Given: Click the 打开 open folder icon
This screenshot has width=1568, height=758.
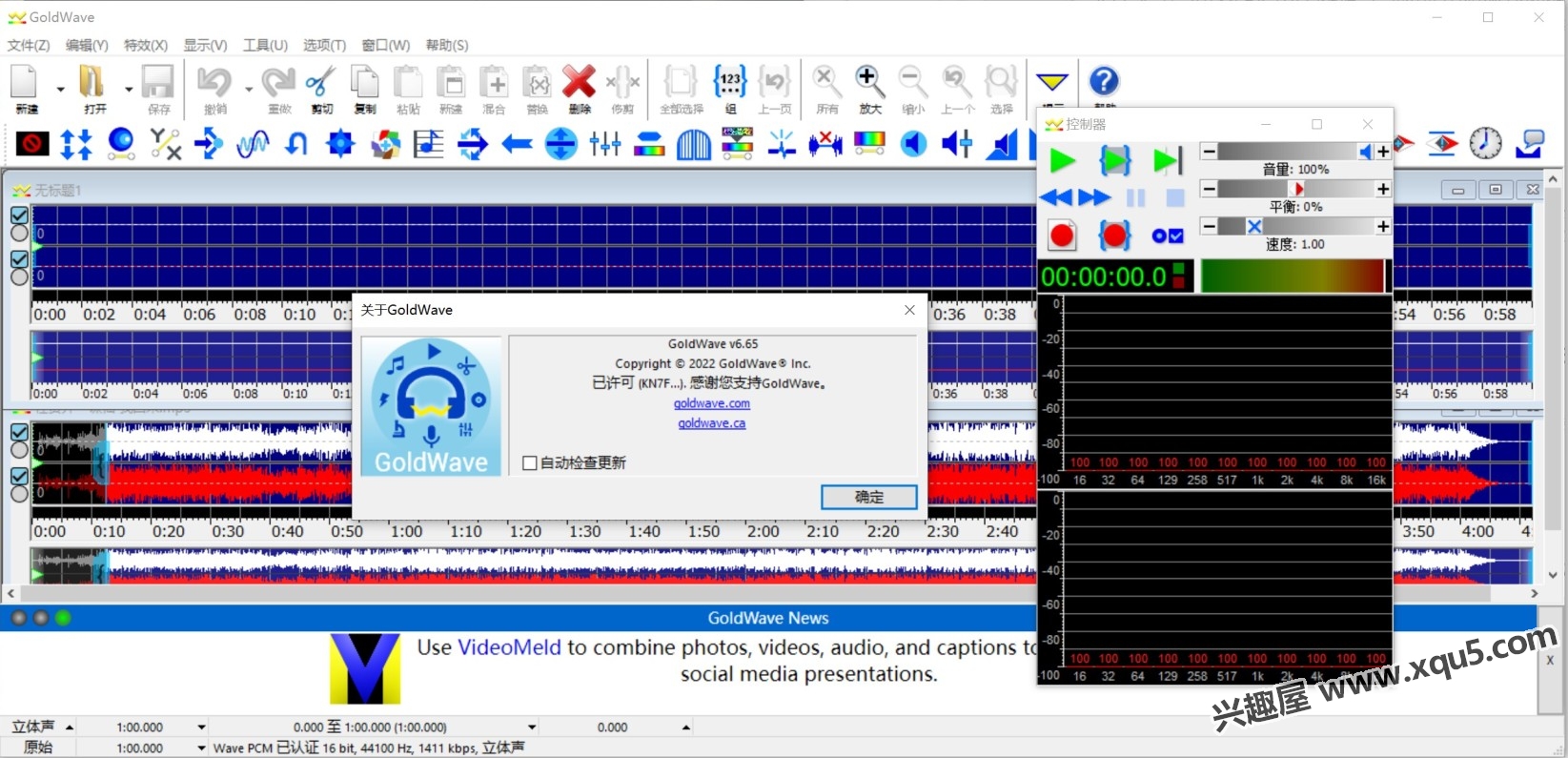Looking at the screenshot, I should [92, 82].
